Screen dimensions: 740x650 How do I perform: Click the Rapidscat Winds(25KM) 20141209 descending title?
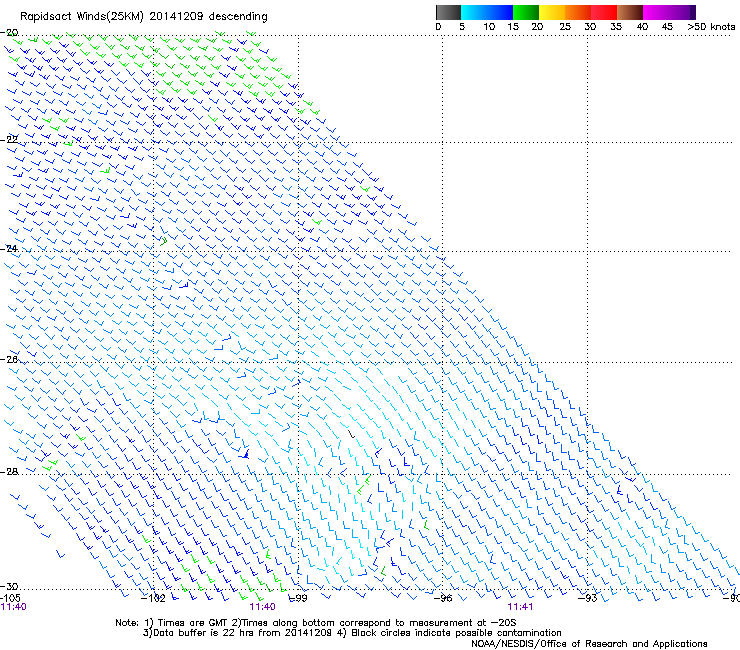tap(143, 17)
